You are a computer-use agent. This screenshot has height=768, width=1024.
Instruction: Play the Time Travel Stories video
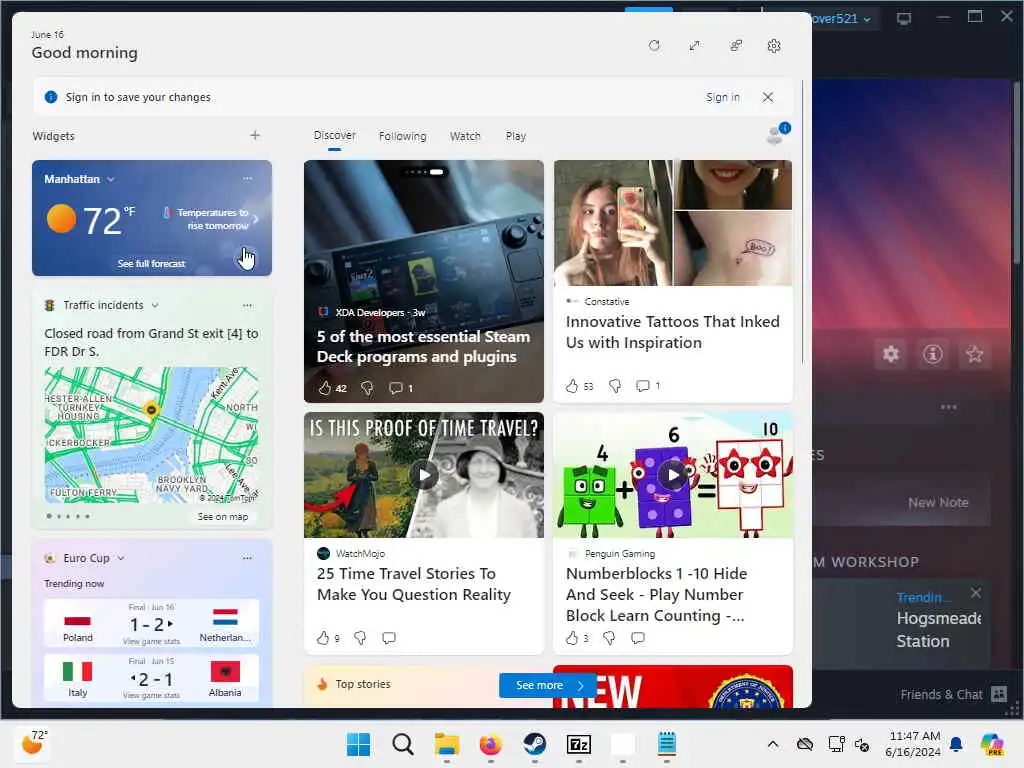click(424, 475)
